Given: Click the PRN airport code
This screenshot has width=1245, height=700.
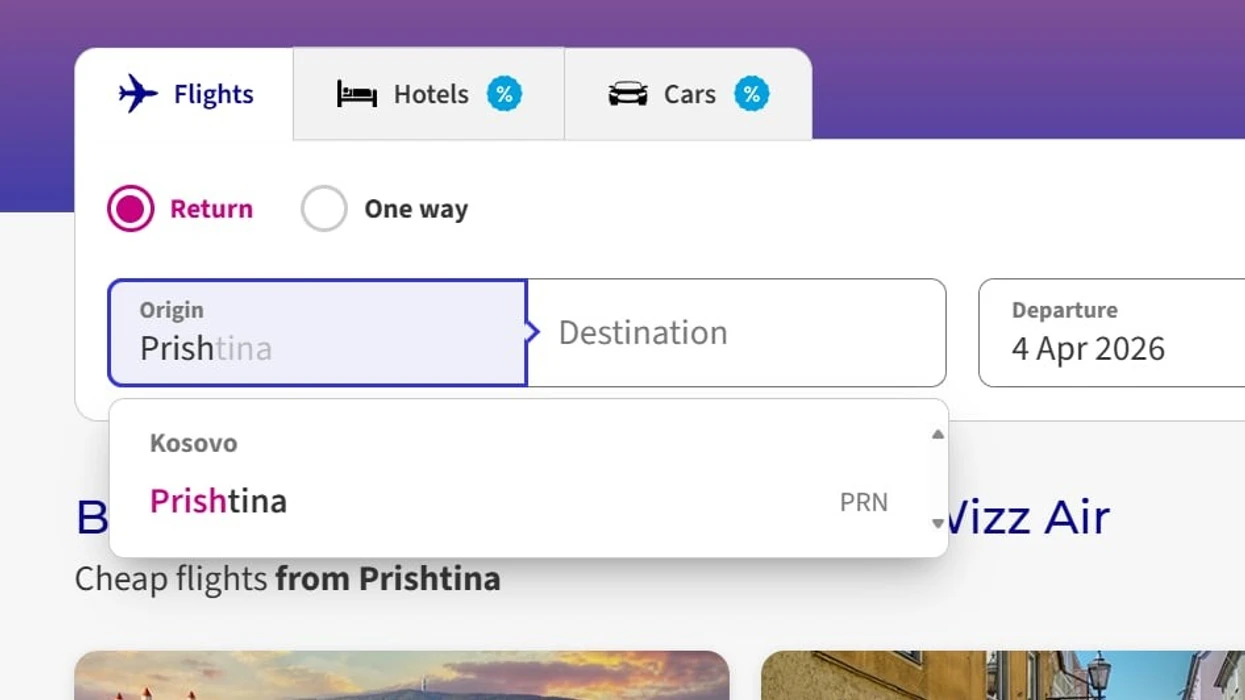Looking at the screenshot, I should tap(863, 502).
